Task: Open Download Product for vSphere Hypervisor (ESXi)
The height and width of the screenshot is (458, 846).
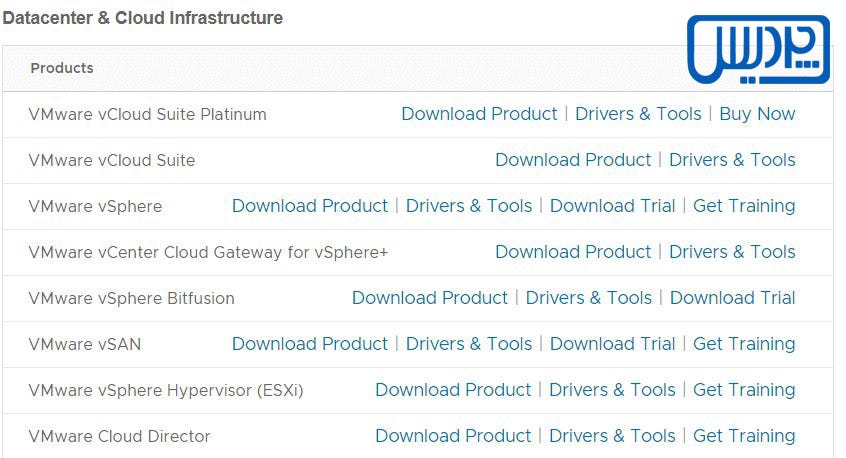Action: (x=453, y=389)
